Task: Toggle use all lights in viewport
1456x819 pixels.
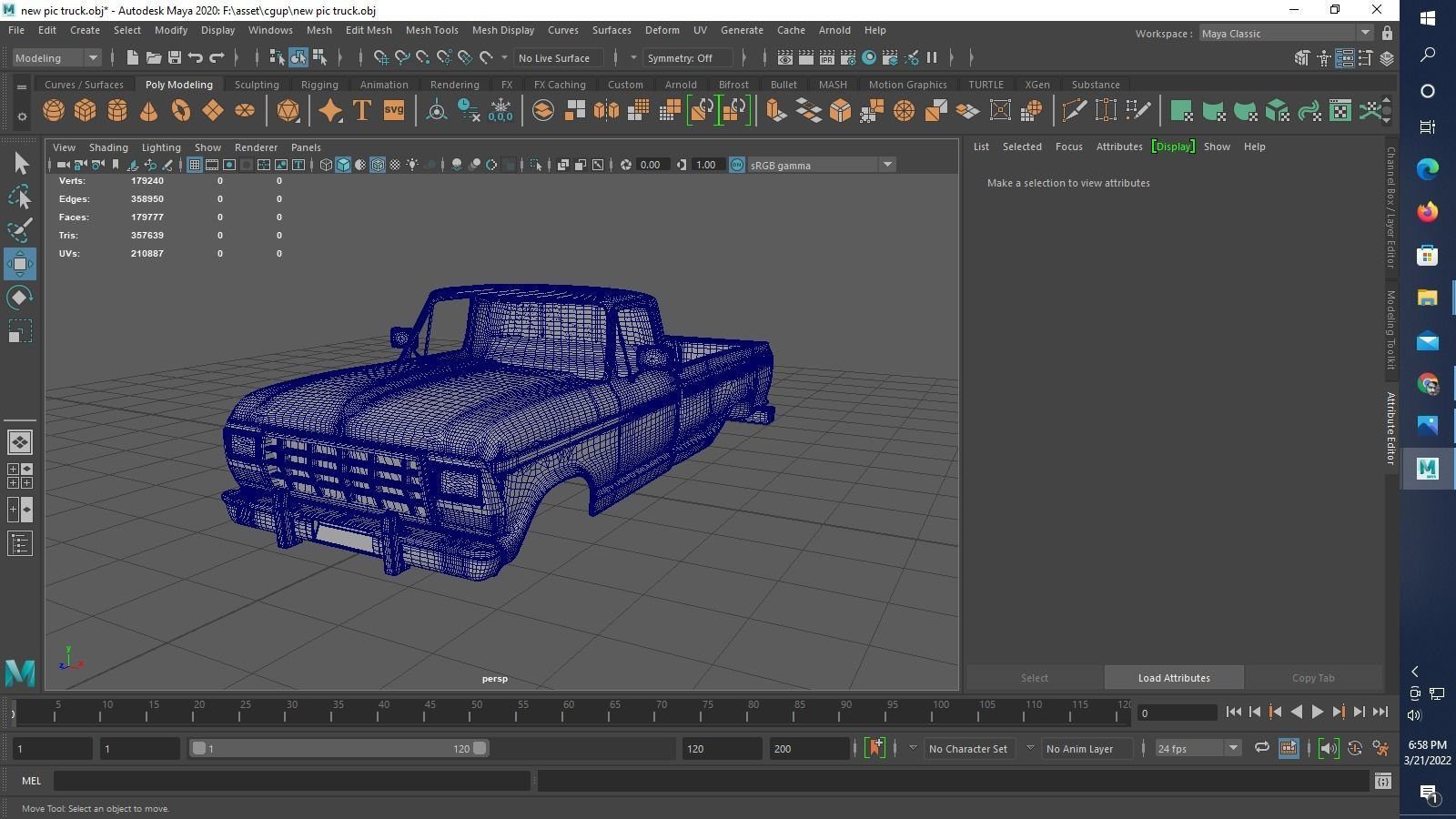Action: pyautogui.click(x=412, y=165)
